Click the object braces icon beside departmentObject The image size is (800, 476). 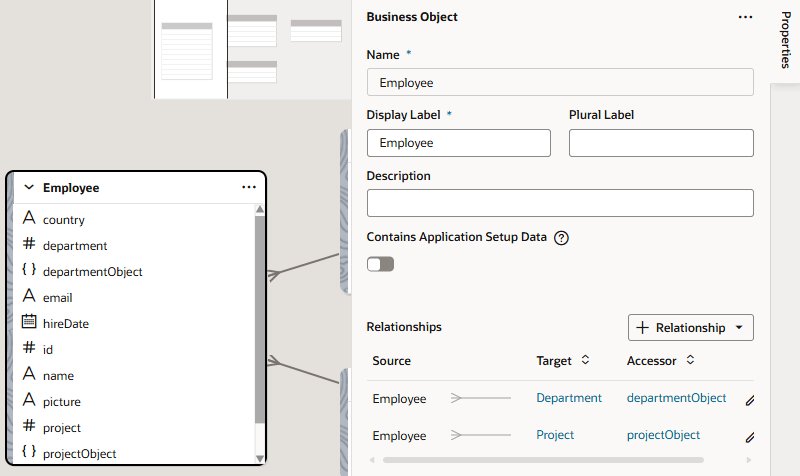click(29, 269)
